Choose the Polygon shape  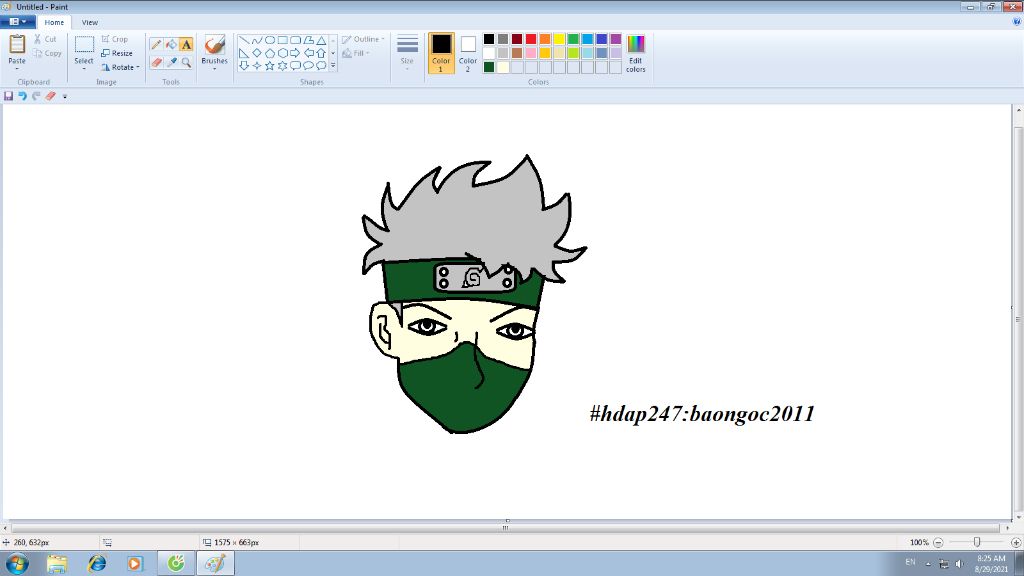click(308, 40)
